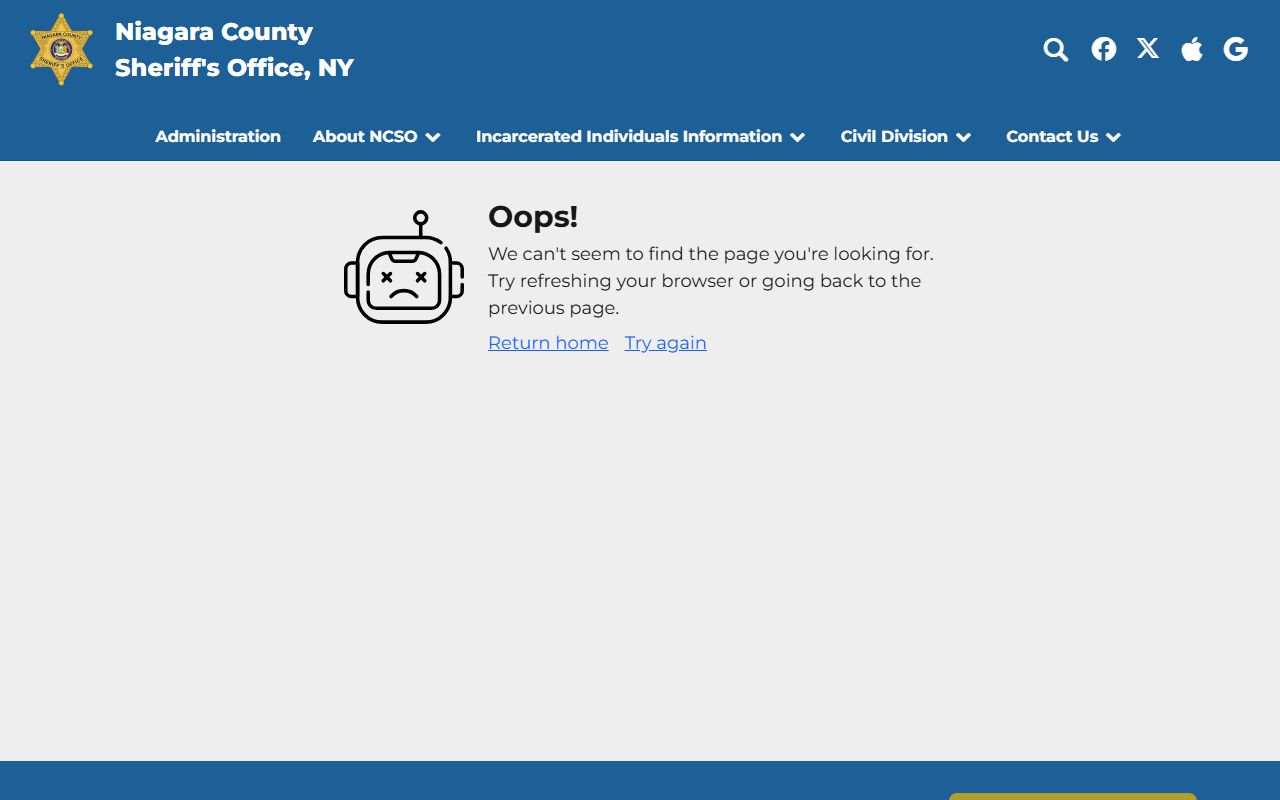Click the Niagara County Sheriff's Office title
The height and width of the screenshot is (800, 1280).
234,49
